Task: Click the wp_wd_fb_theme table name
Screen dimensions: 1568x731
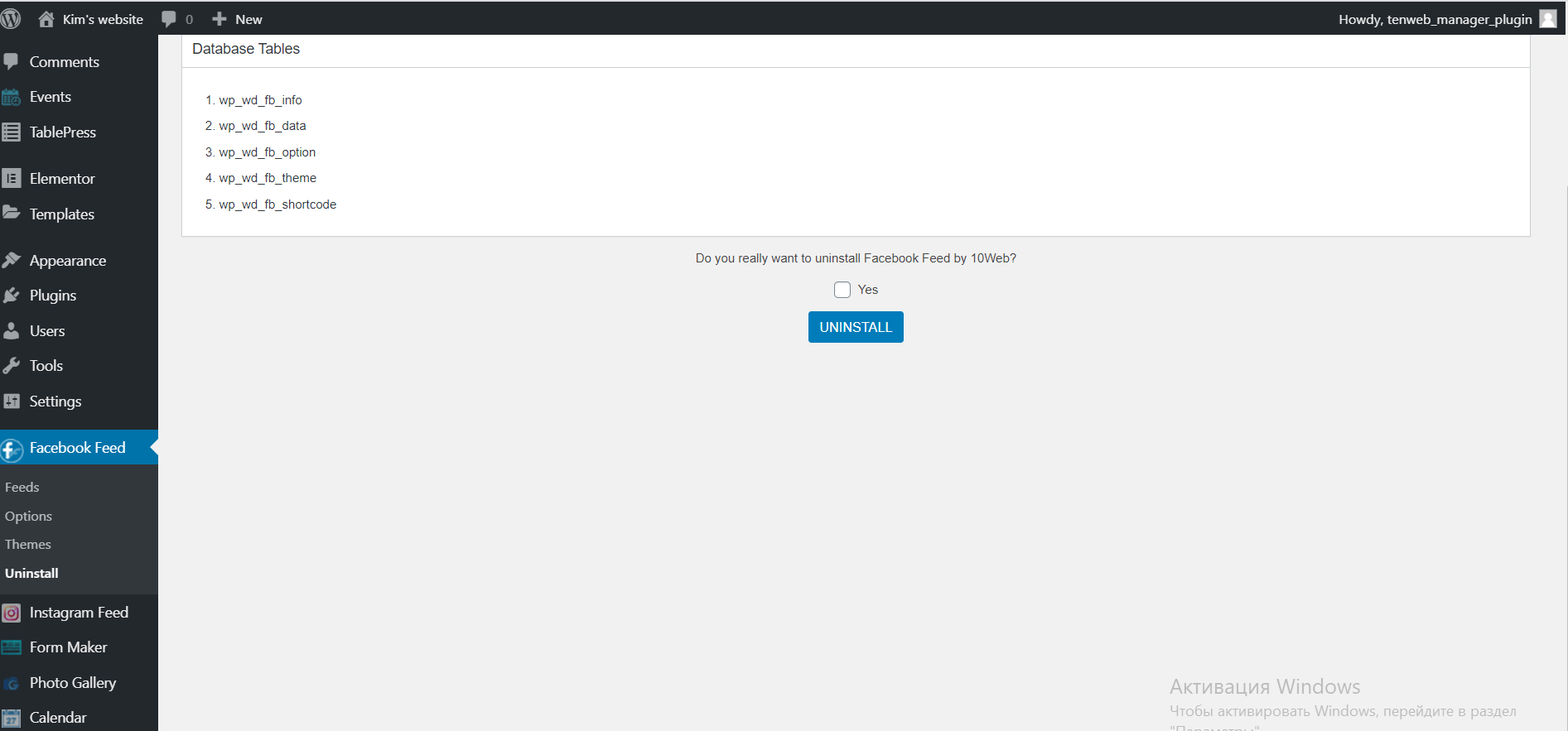Action: [x=268, y=178]
